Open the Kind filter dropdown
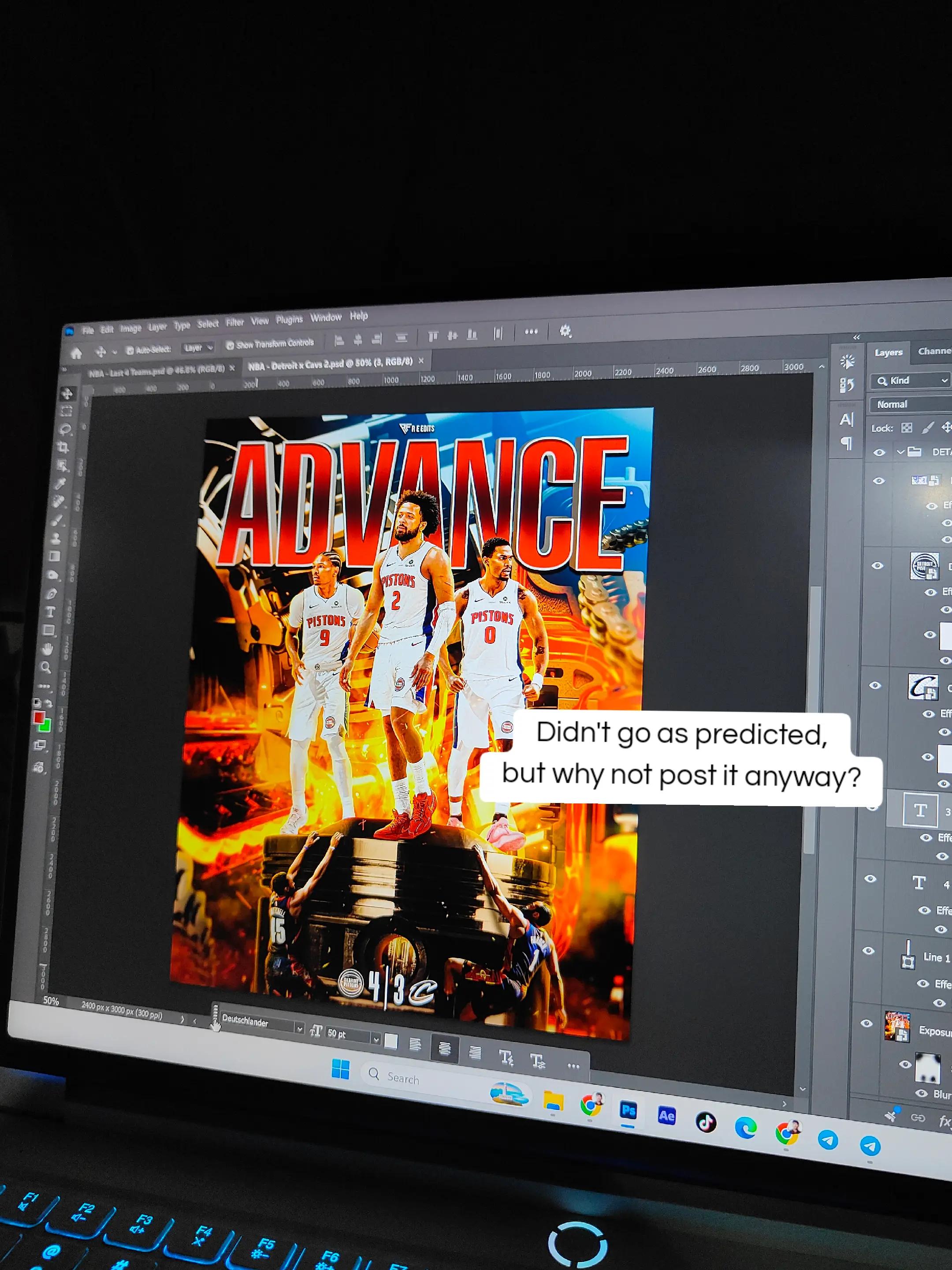 point(911,380)
